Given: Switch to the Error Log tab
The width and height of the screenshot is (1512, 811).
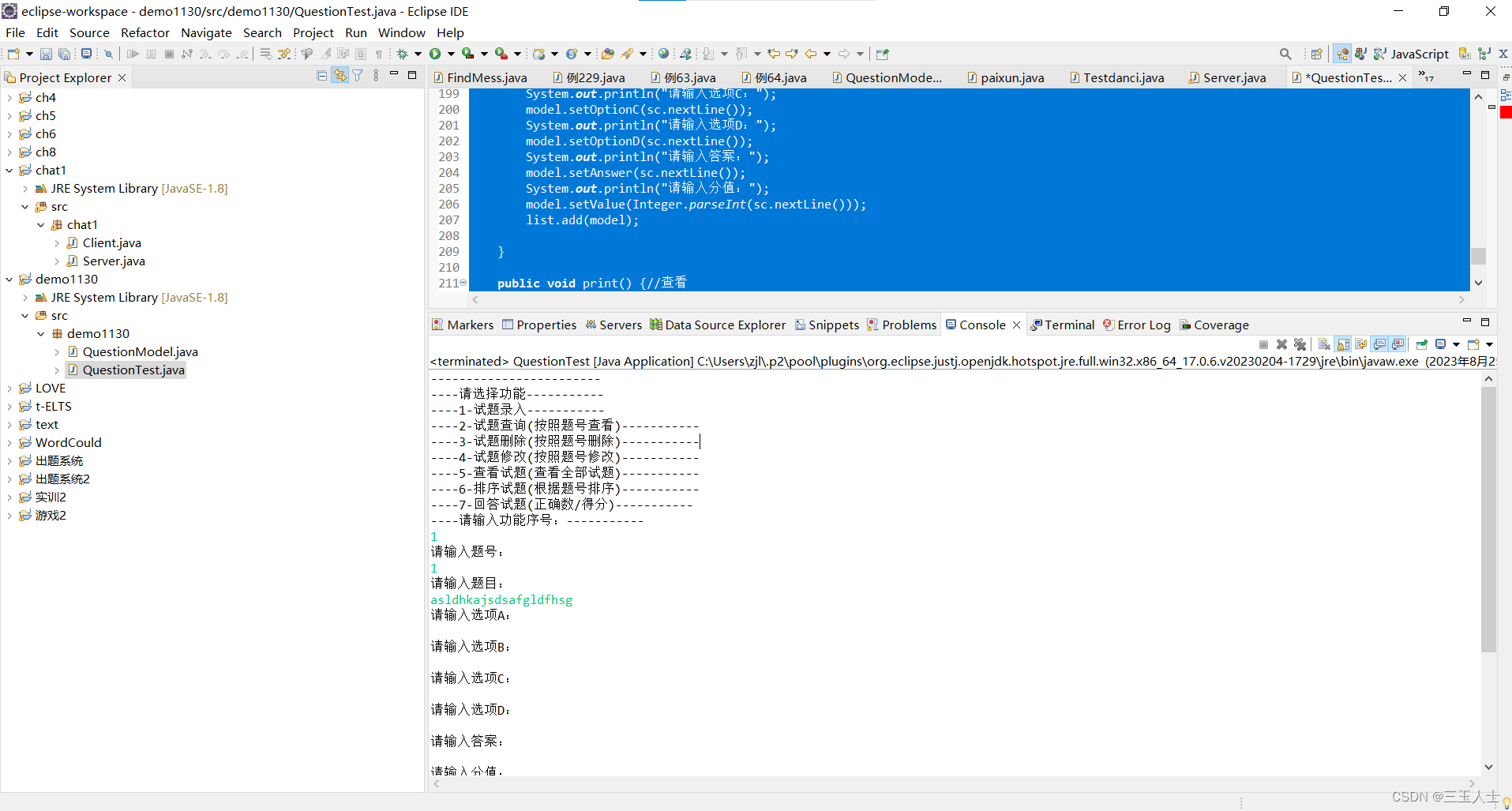Looking at the screenshot, I should [1137, 325].
